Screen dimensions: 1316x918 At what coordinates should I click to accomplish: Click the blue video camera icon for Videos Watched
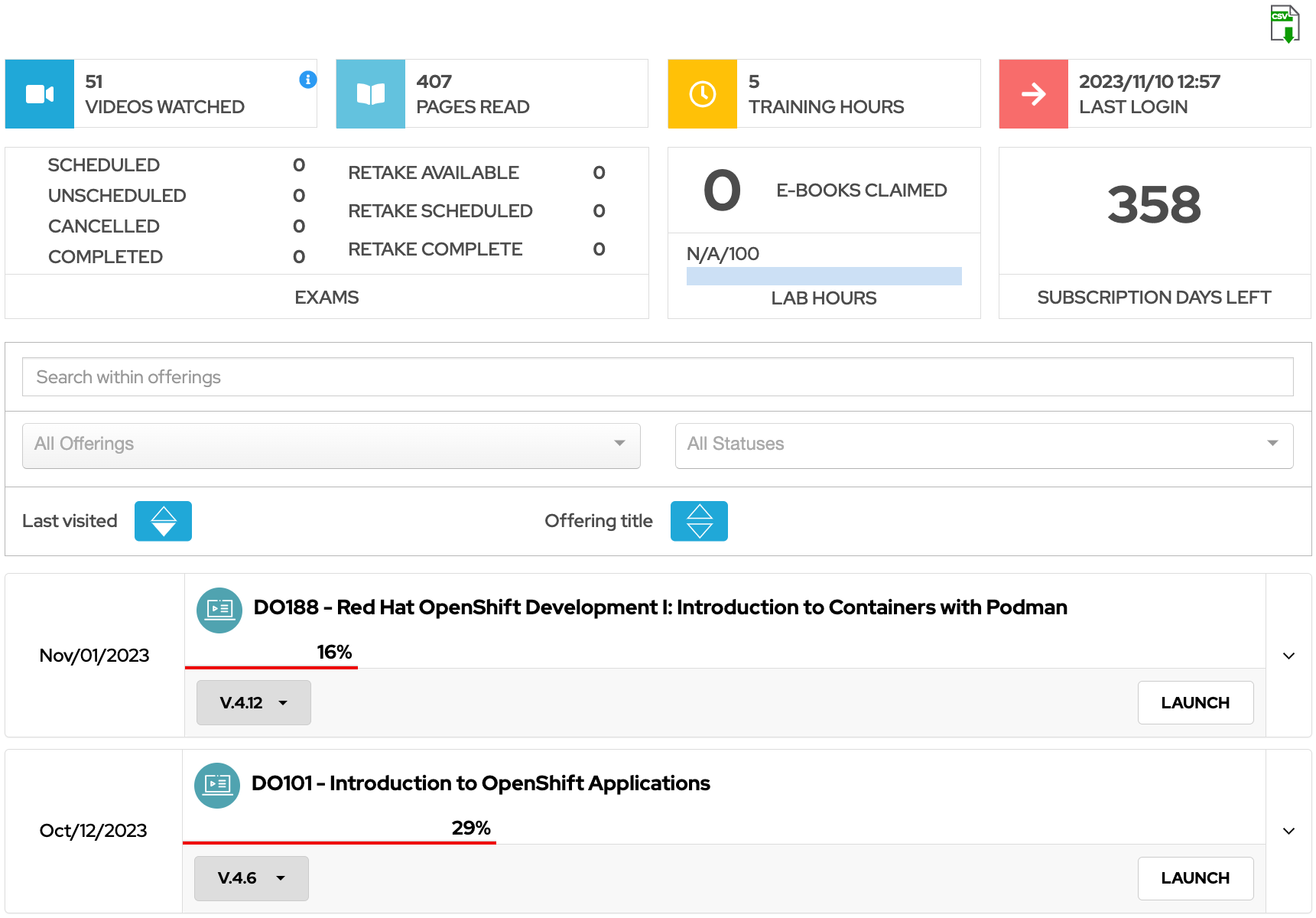(39, 93)
